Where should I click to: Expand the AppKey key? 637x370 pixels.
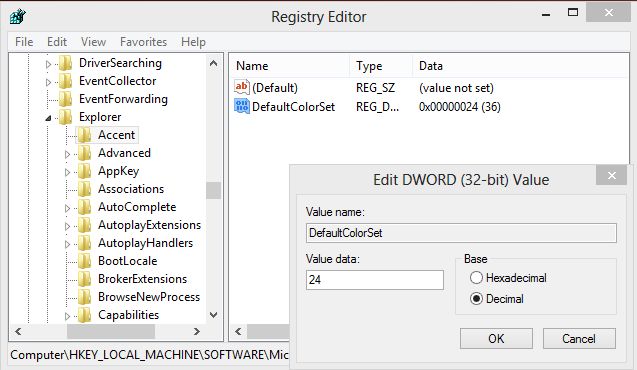67,172
